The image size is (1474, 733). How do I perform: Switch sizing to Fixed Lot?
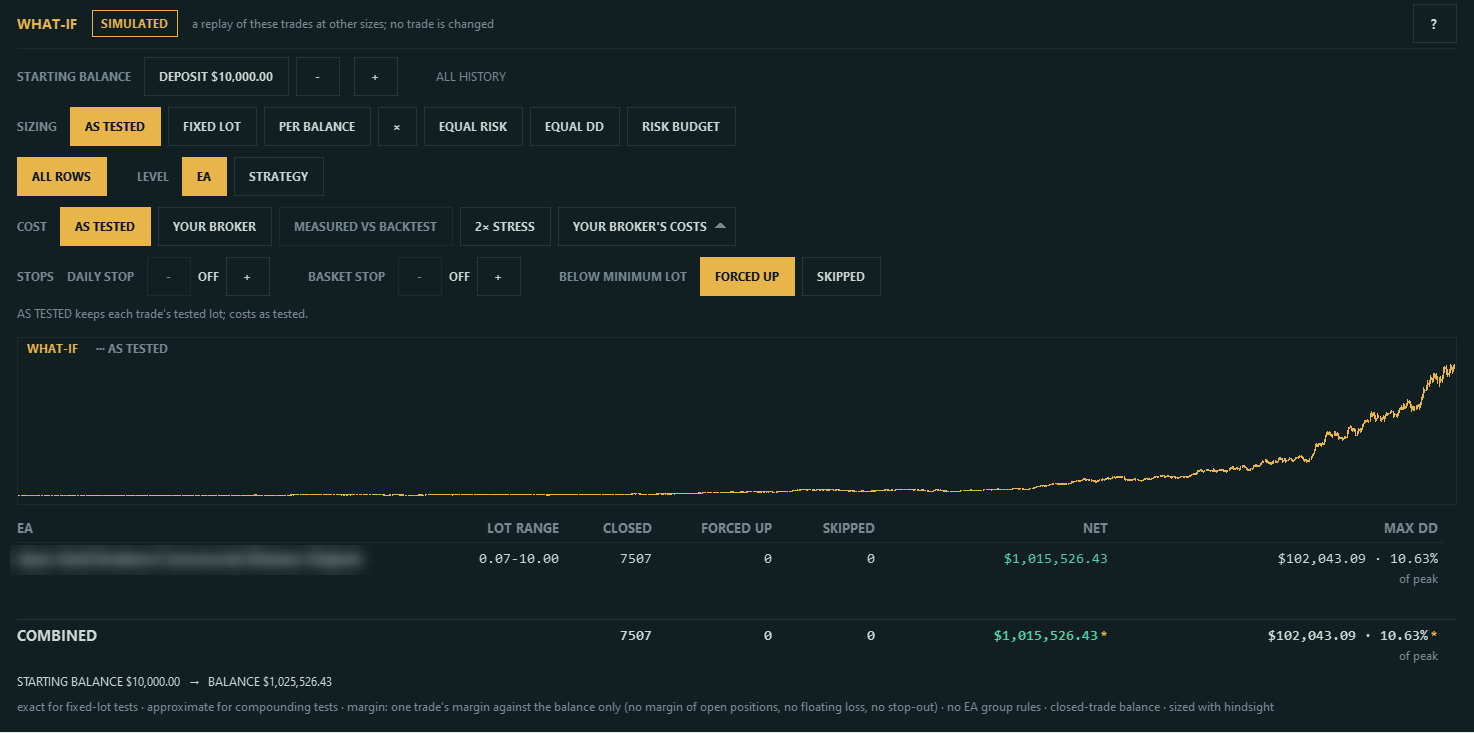(212, 127)
